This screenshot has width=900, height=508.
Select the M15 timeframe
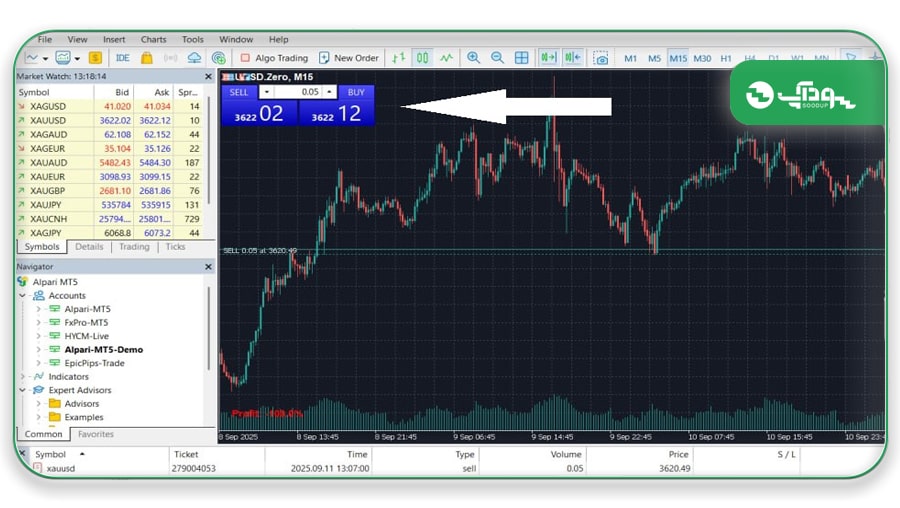click(x=678, y=58)
